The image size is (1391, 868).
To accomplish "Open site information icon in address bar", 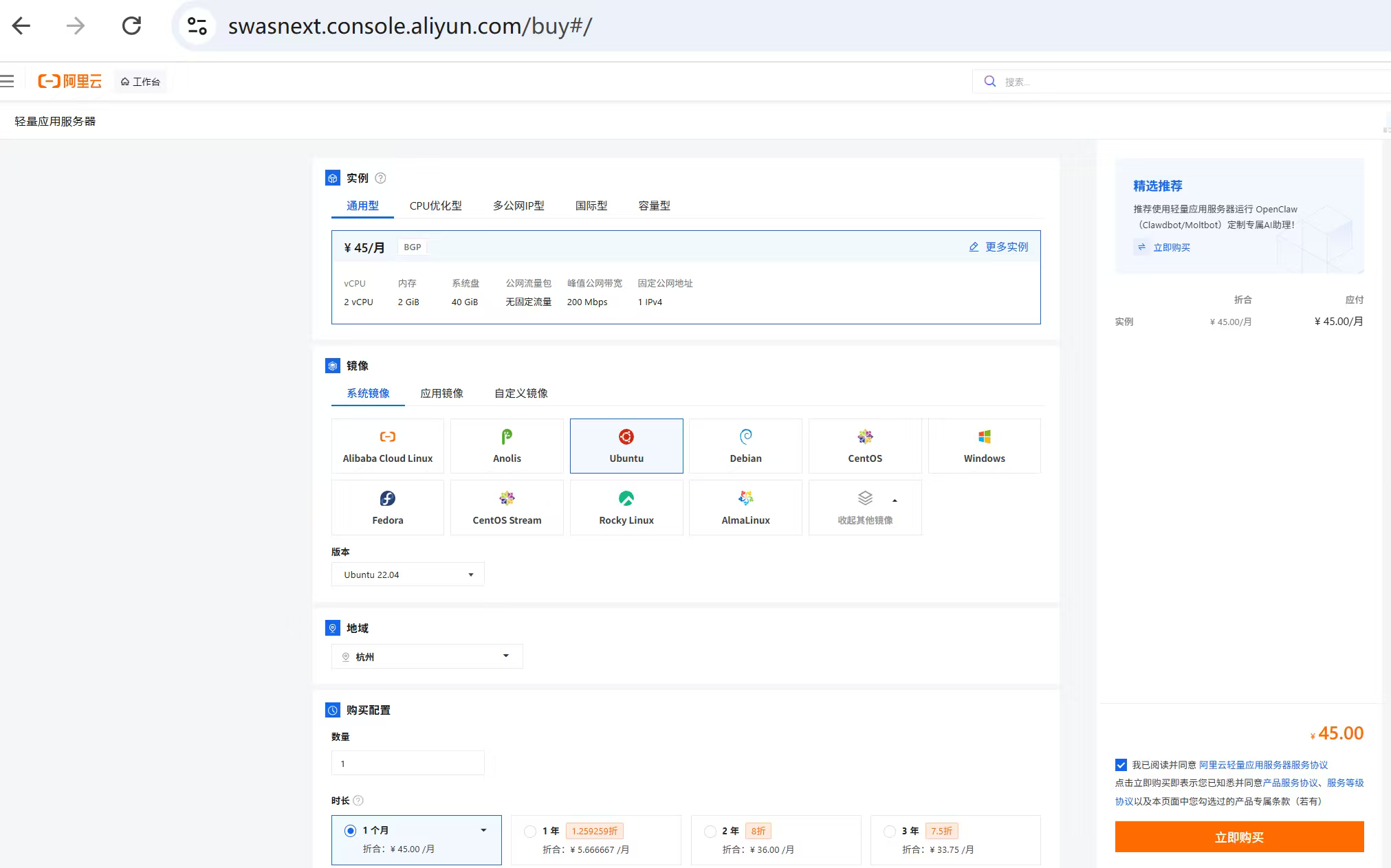I will click(197, 26).
